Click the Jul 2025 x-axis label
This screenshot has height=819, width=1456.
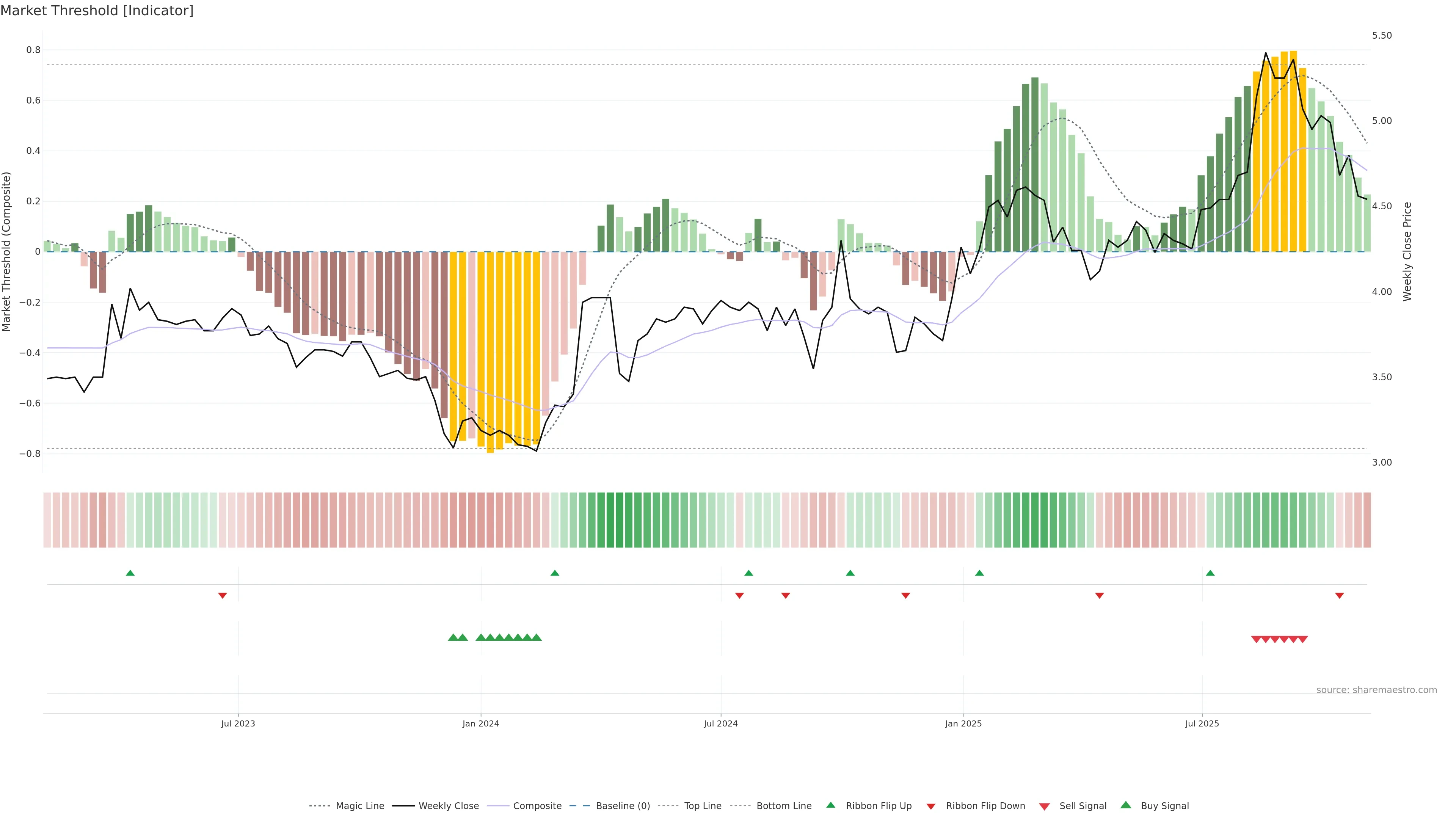pyautogui.click(x=1202, y=723)
